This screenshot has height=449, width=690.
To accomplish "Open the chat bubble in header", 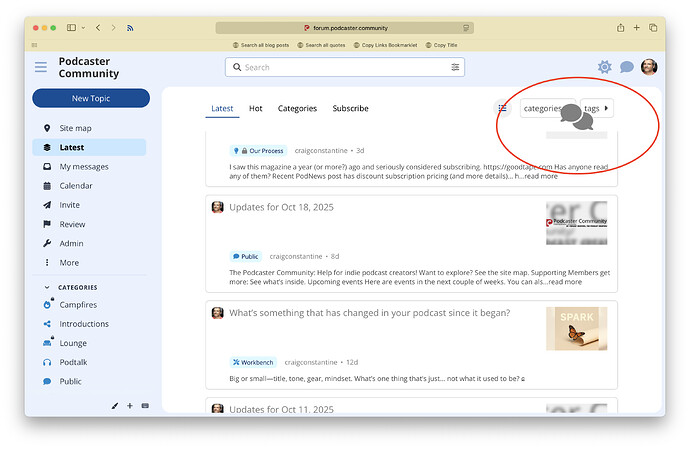I will tap(627, 67).
